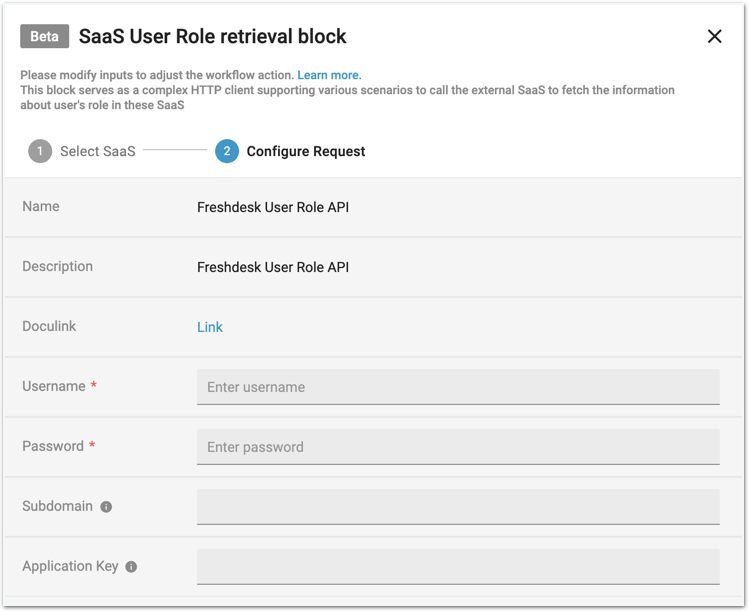Click the dialog title text

(212, 37)
